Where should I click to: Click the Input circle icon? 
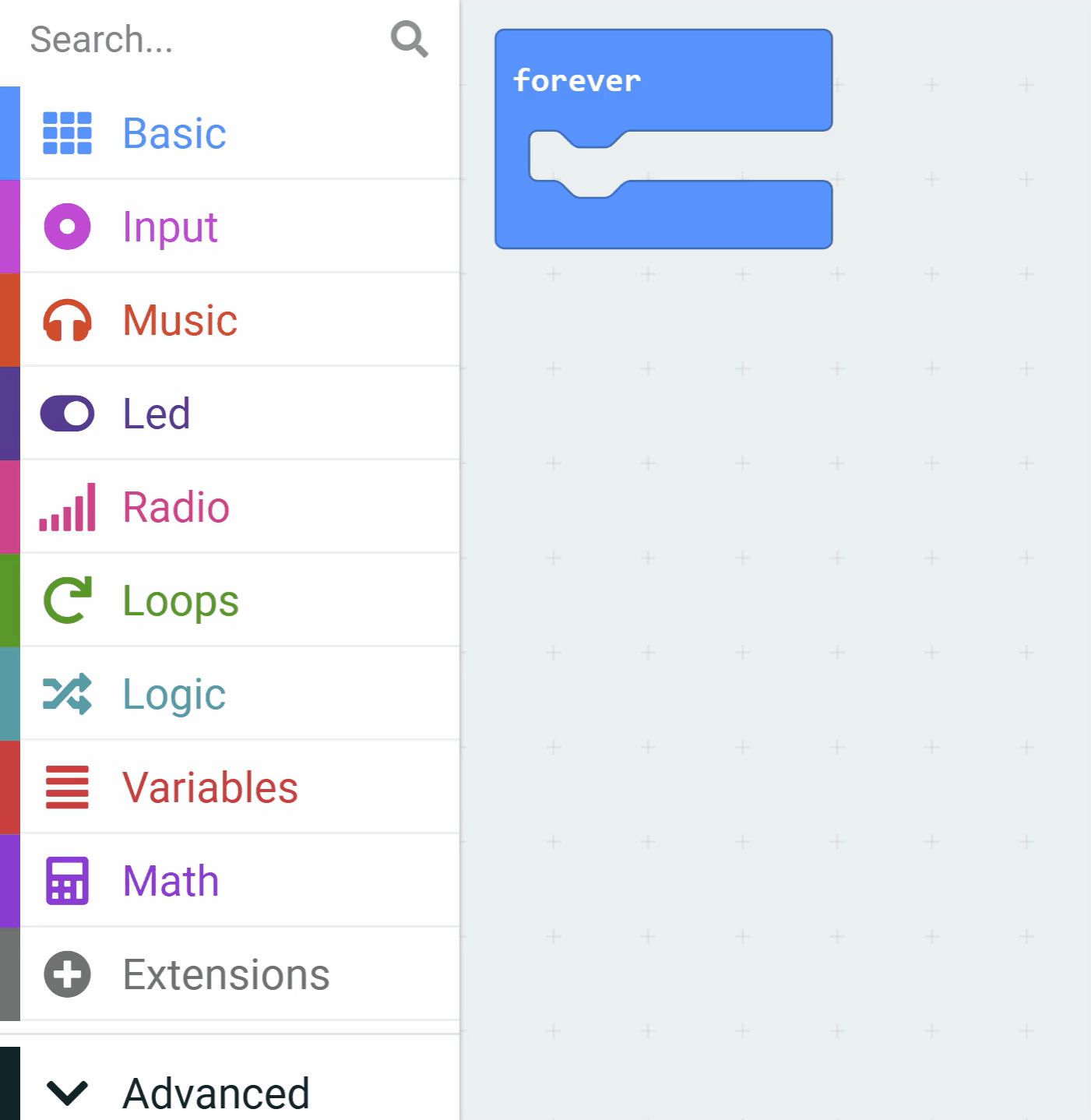pos(67,227)
